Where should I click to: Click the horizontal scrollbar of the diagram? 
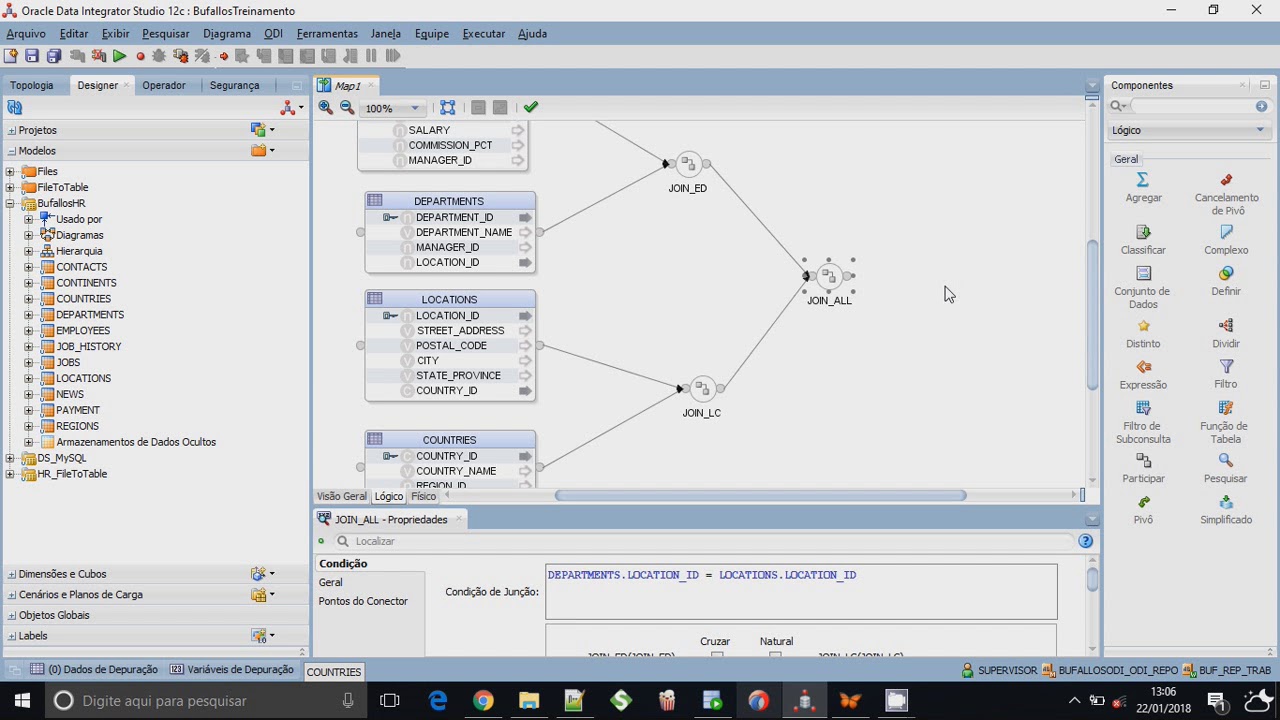(760, 495)
